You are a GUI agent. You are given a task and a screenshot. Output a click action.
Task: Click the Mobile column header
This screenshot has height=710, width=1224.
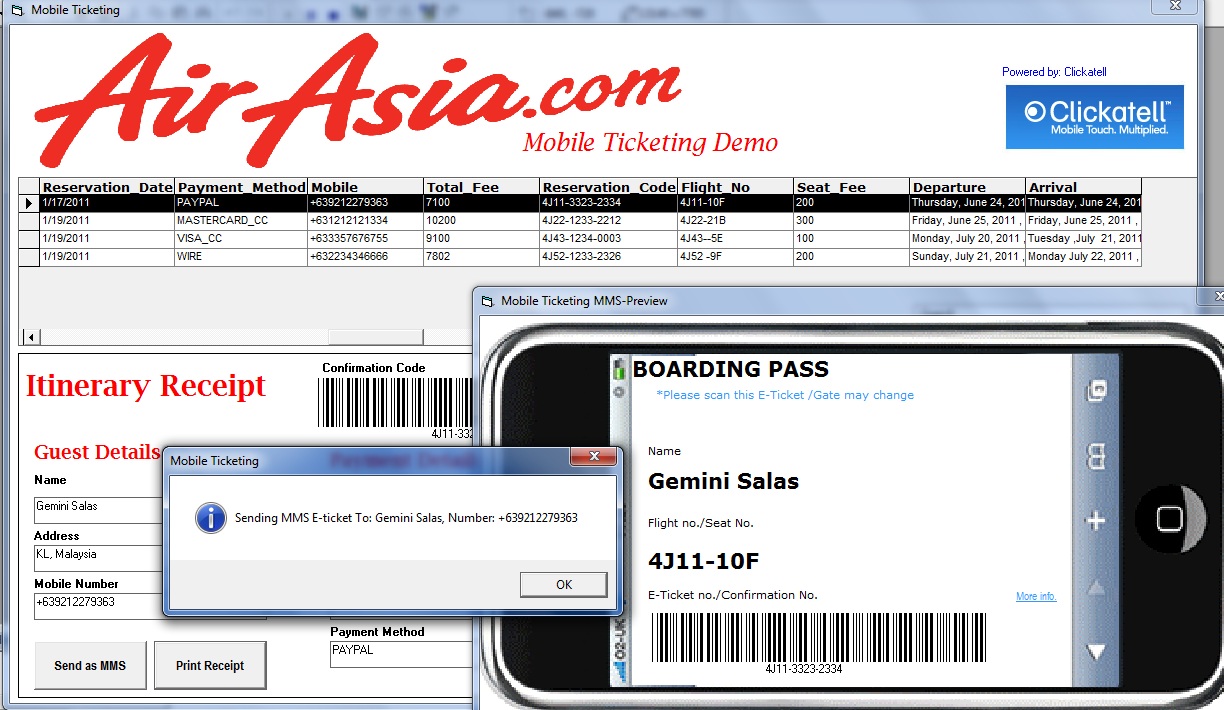tap(366, 187)
